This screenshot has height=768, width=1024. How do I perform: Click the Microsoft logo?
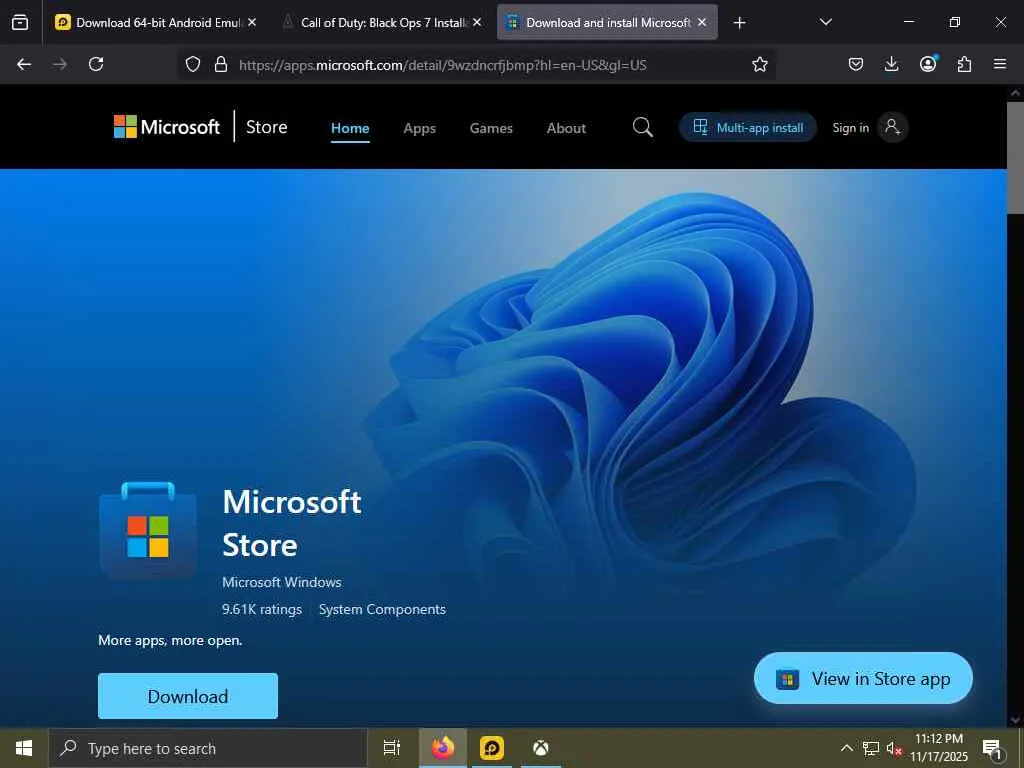point(167,127)
